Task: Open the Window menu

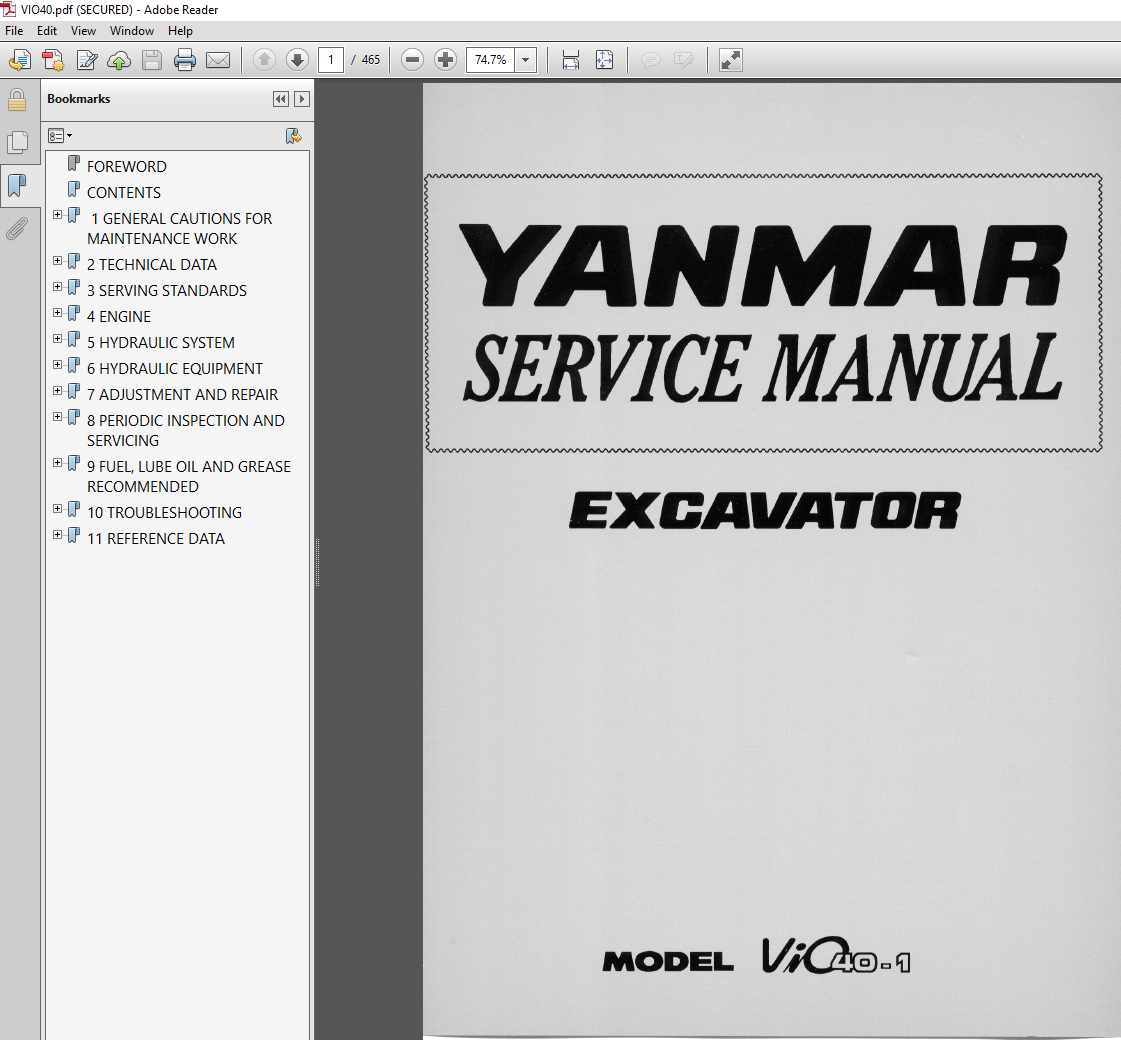Action: click(x=132, y=31)
